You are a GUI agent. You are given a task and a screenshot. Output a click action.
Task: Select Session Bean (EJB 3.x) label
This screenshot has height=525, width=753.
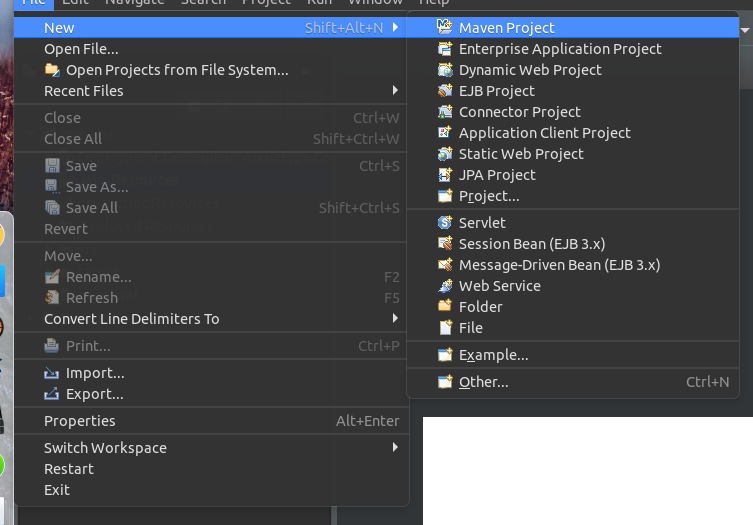pos(532,244)
